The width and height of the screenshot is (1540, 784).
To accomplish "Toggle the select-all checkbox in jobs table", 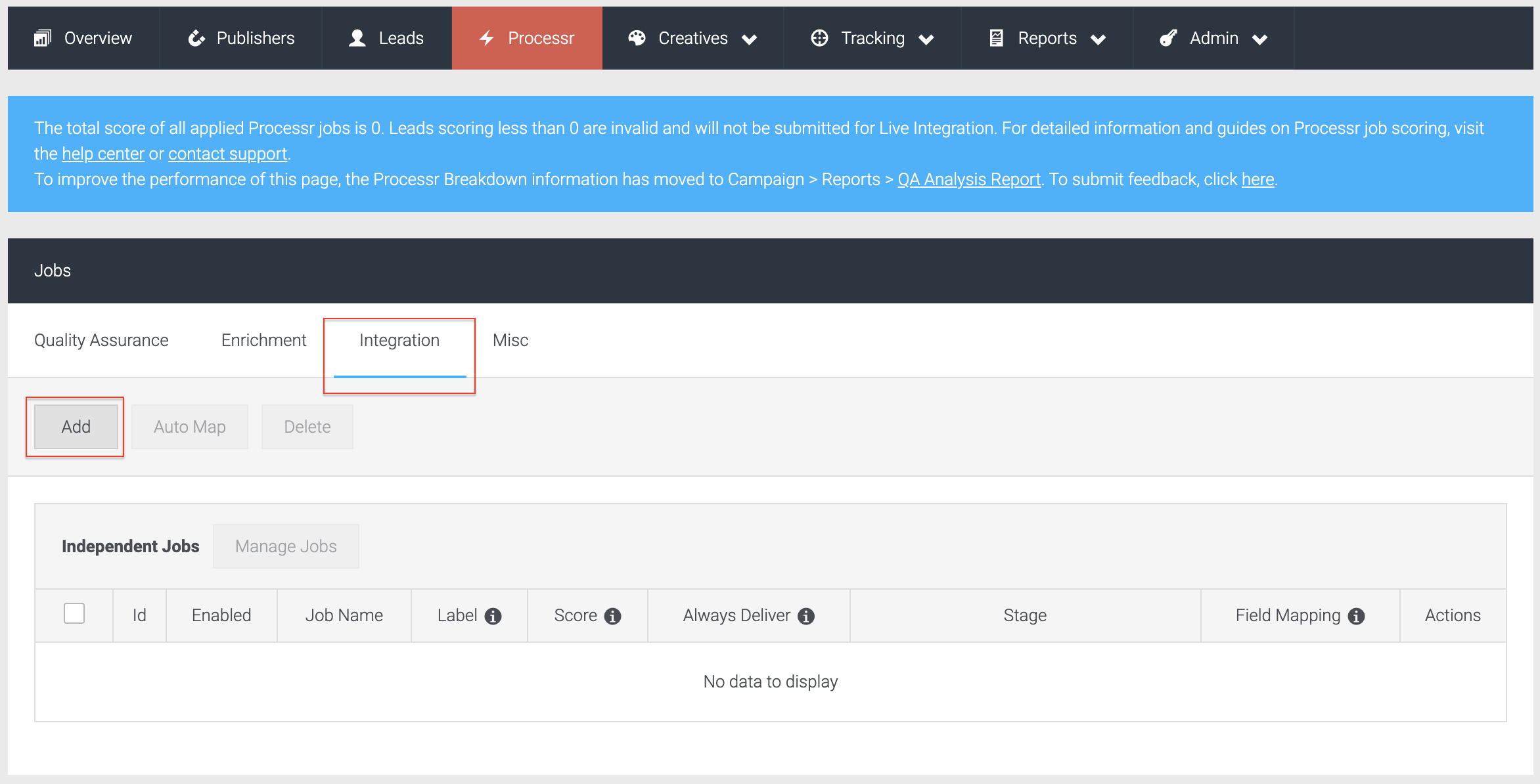I will (x=74, y=613).
